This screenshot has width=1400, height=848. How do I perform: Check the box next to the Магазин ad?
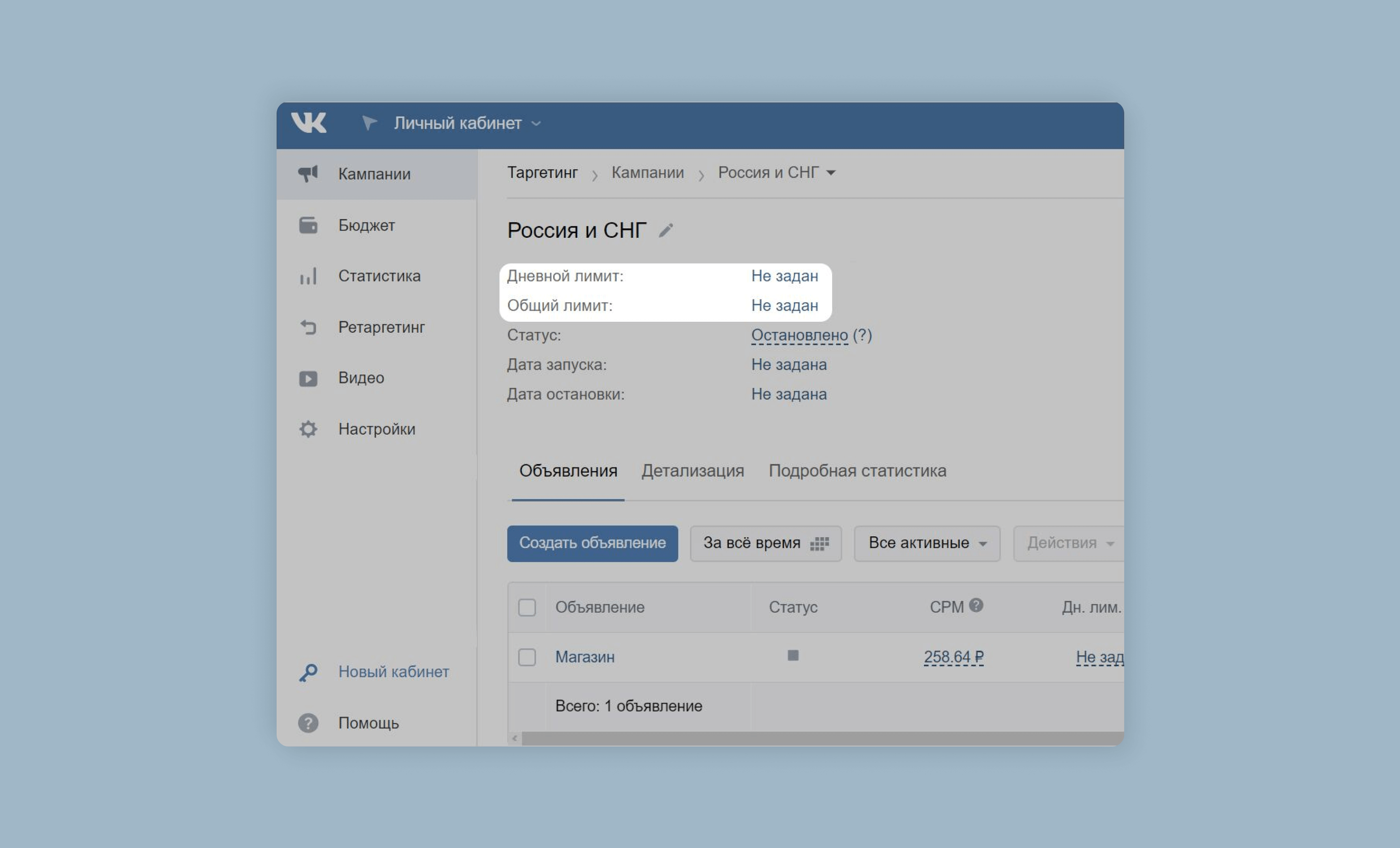coord(527,657)
